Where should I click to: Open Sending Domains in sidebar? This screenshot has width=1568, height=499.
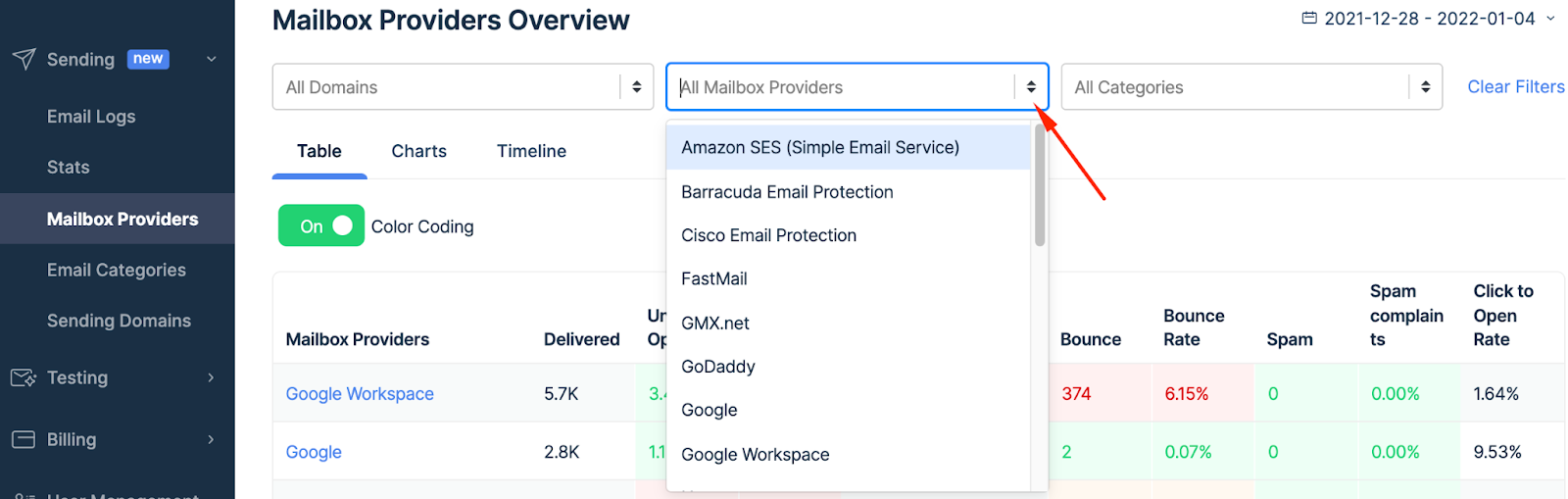click(x=119, y=321)
